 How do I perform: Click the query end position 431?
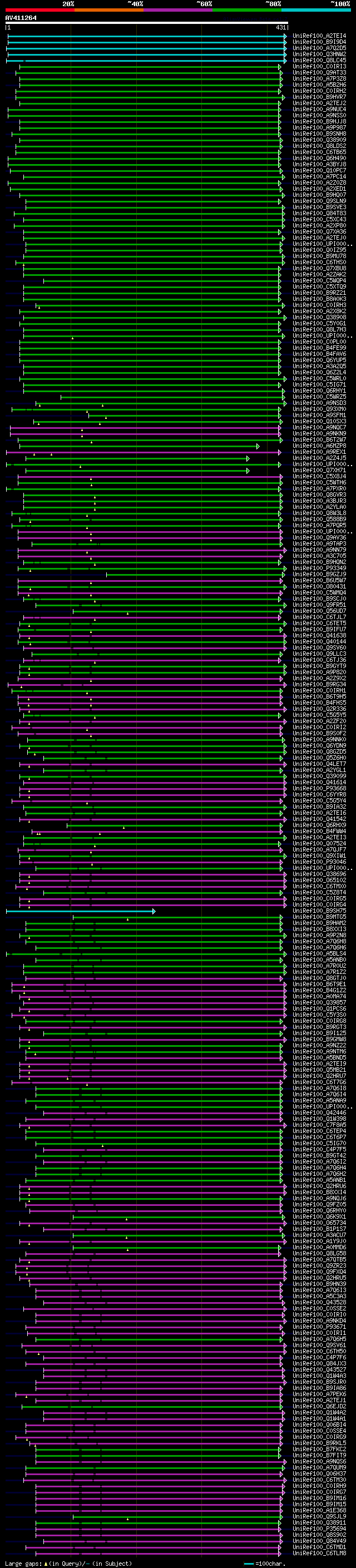tap(281, 27)
